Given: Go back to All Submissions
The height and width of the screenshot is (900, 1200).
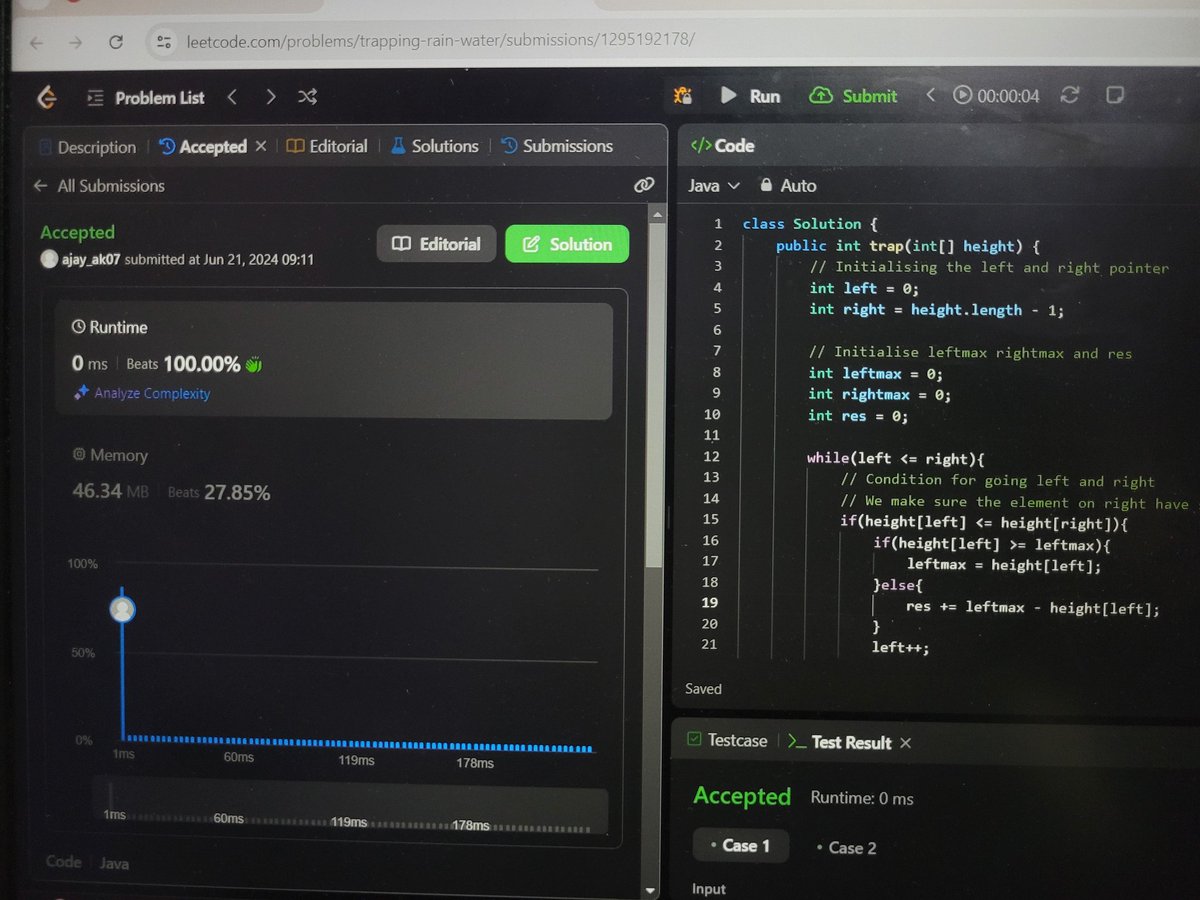Looking at the screenshot, I should tap(99, 186).
